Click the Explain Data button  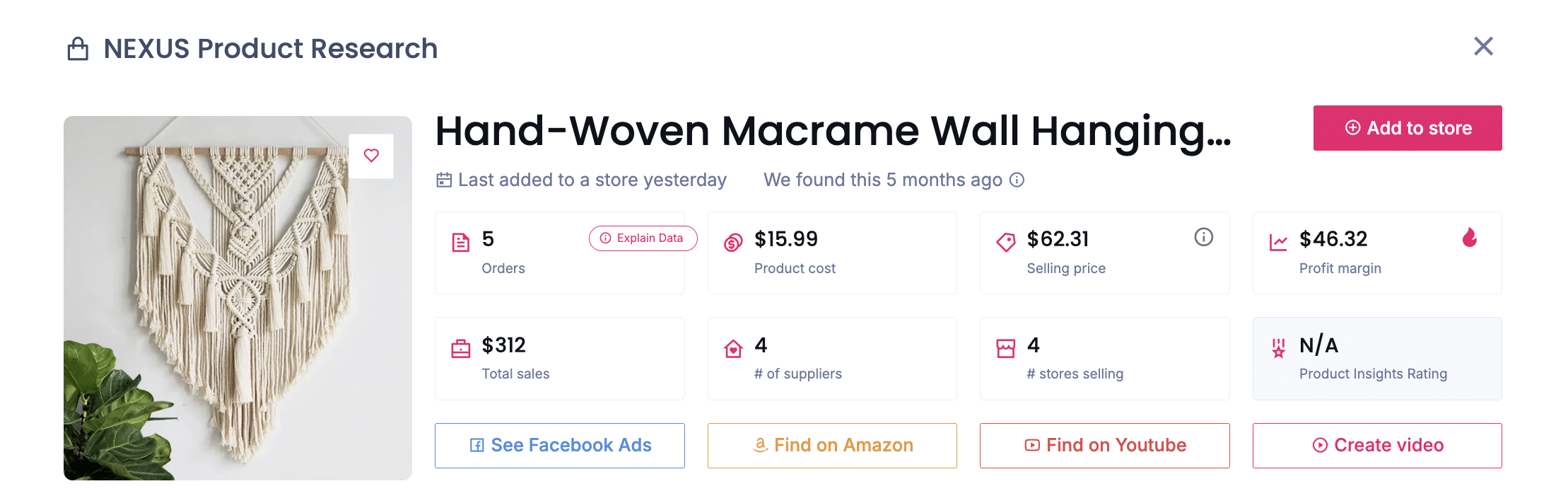coord(642,238)
